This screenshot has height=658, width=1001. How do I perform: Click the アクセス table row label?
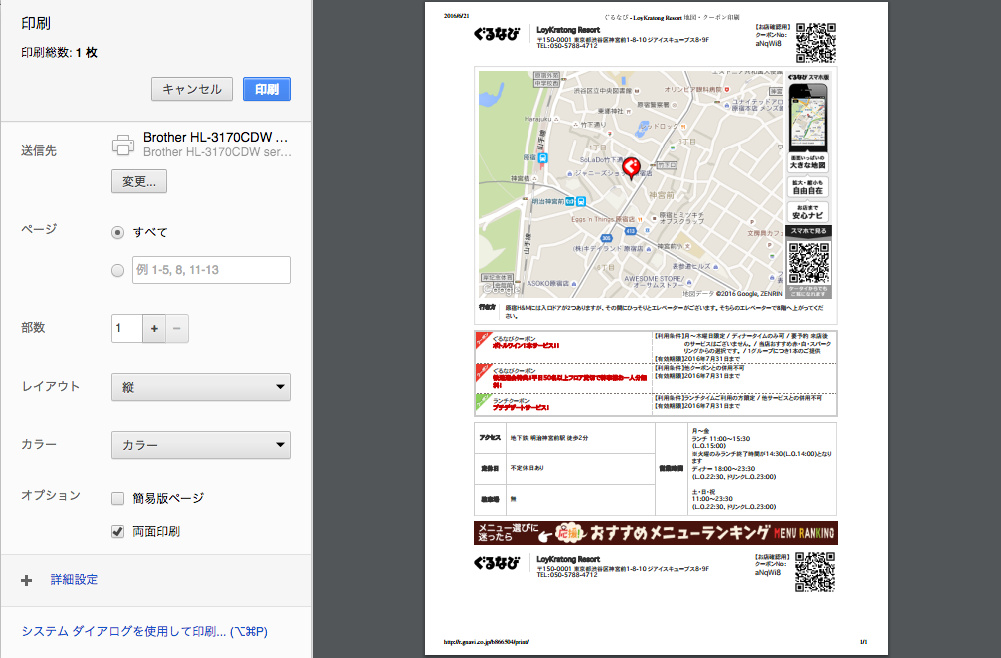[490, 438]
